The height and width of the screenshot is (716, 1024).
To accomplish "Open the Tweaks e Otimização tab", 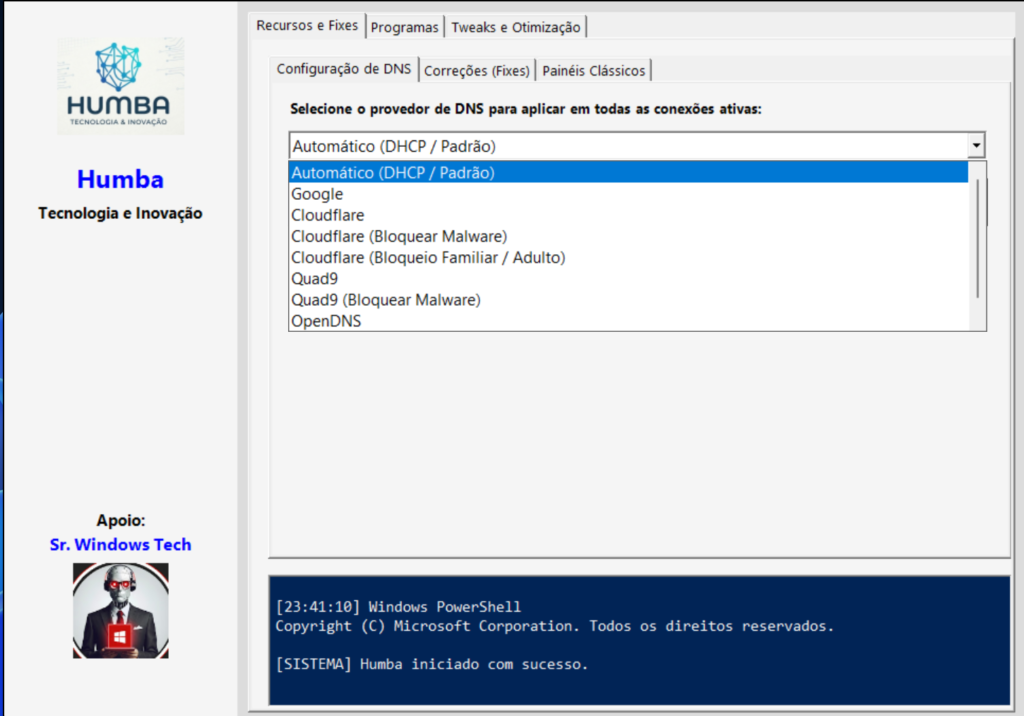I will (515, 27).
